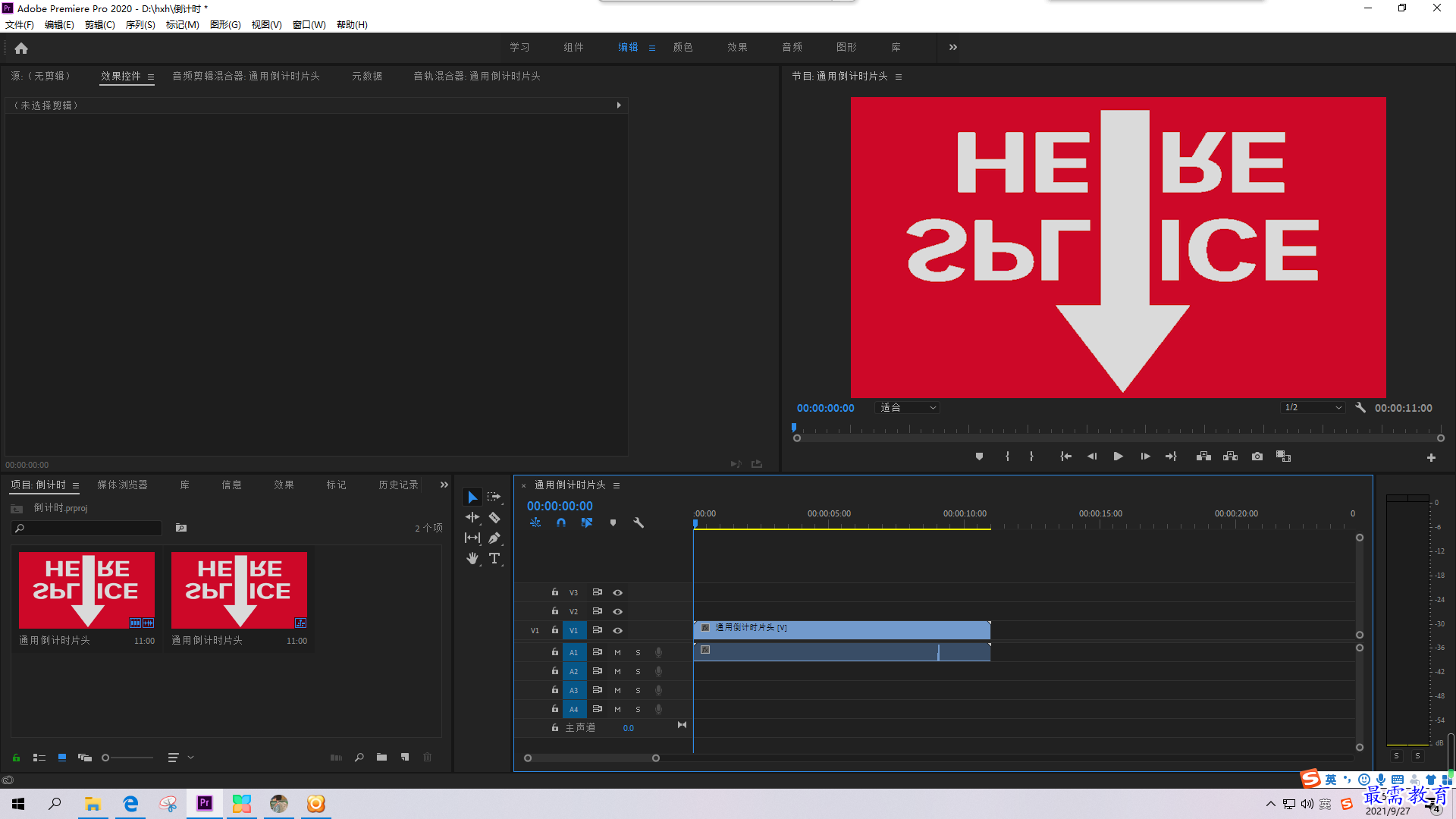
Task: Step back one frame
Action: (1092, 457)
